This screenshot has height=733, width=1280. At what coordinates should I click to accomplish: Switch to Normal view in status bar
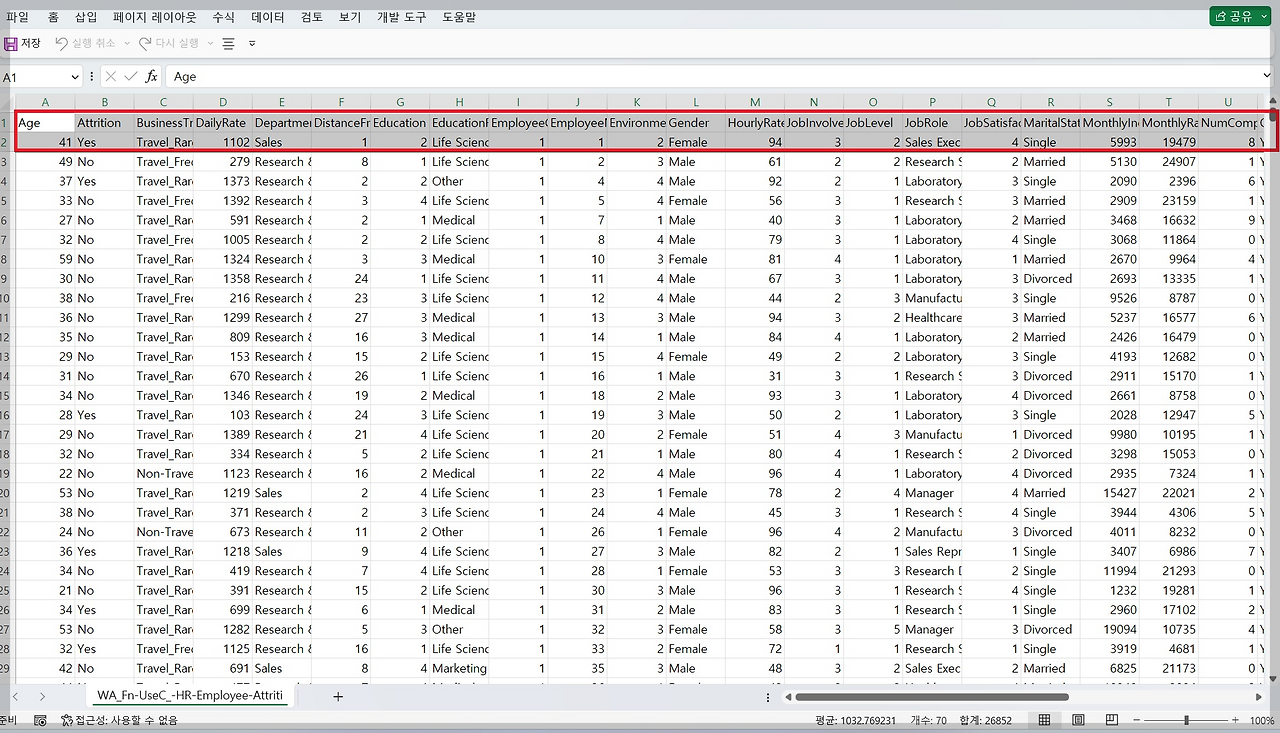pos(1044,720)
